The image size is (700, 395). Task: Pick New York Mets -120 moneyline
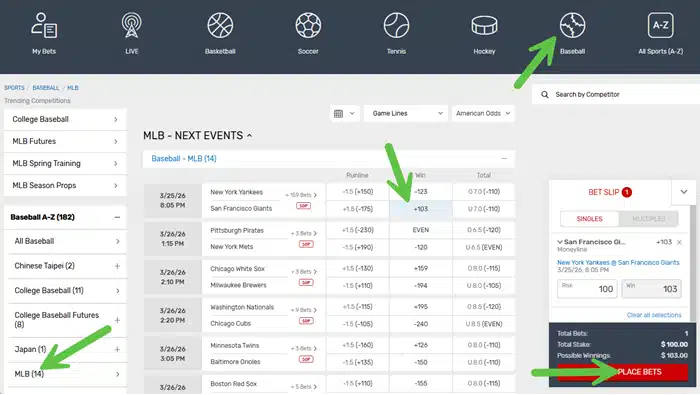pyautogui.click(x=421, y=247)
